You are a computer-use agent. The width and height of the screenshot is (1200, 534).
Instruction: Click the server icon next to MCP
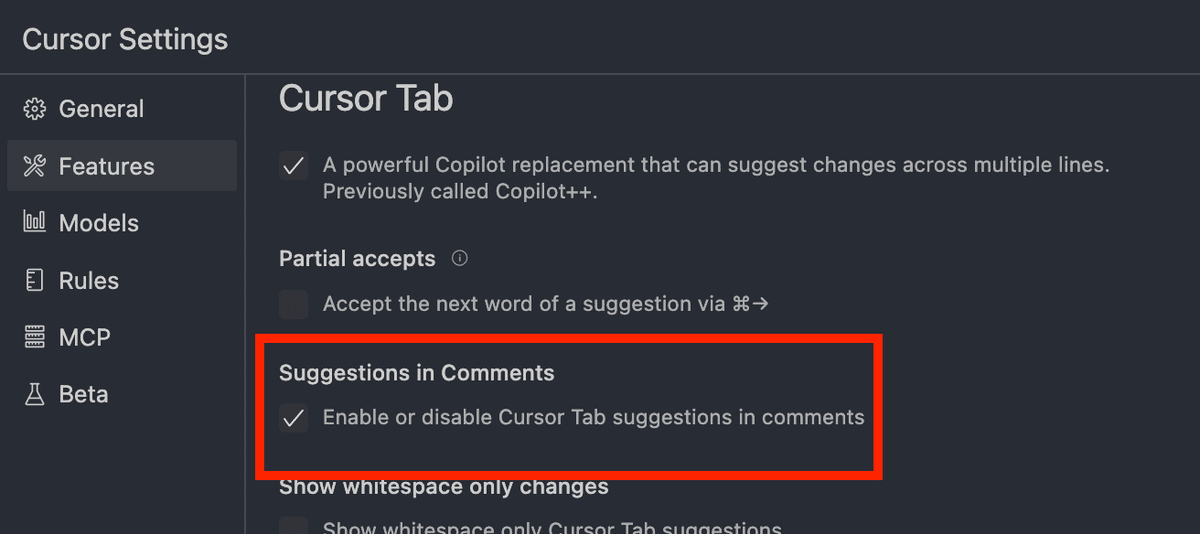pyautogui.click(x=35, y=338)
